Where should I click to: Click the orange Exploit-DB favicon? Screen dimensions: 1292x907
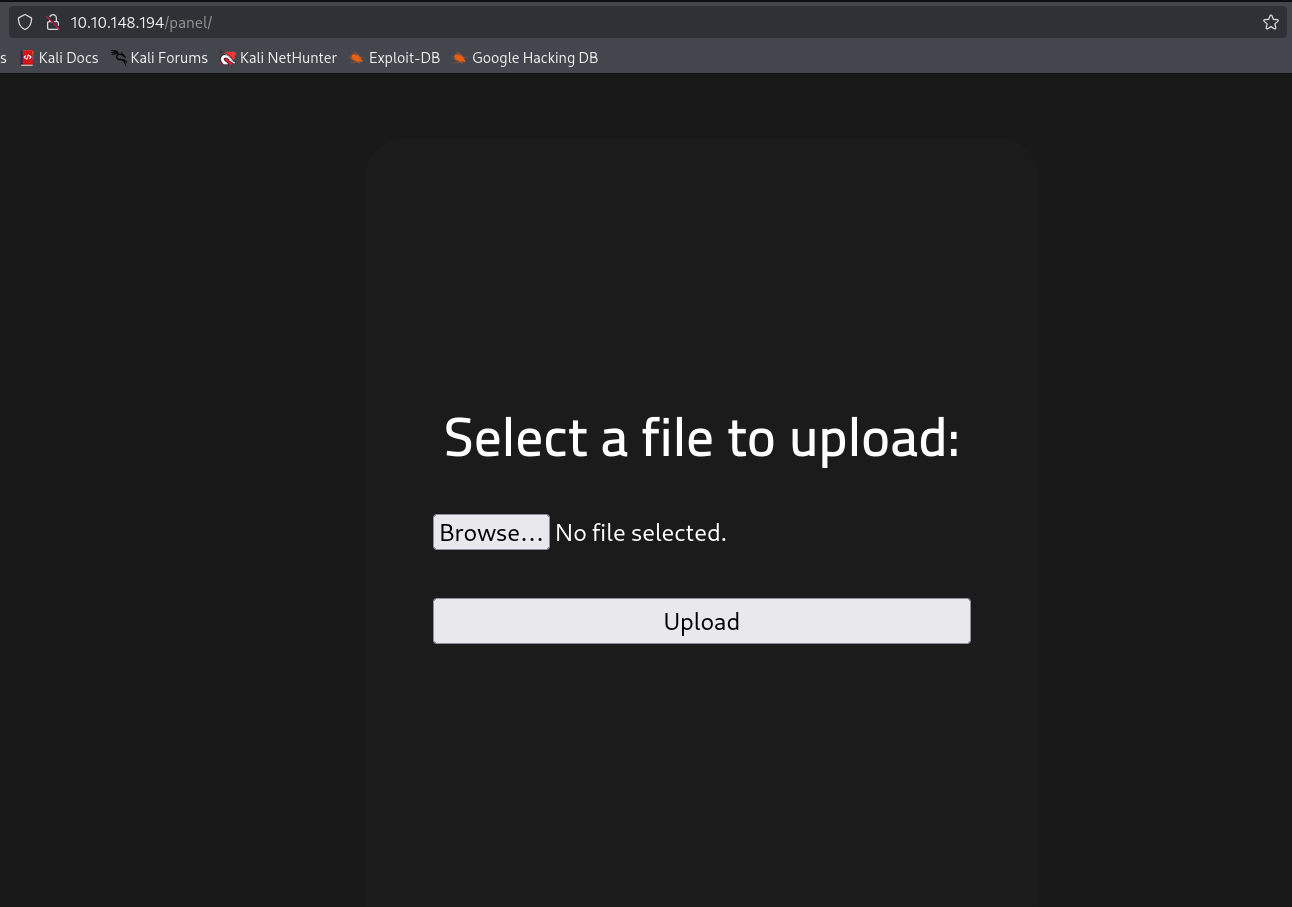357,58
